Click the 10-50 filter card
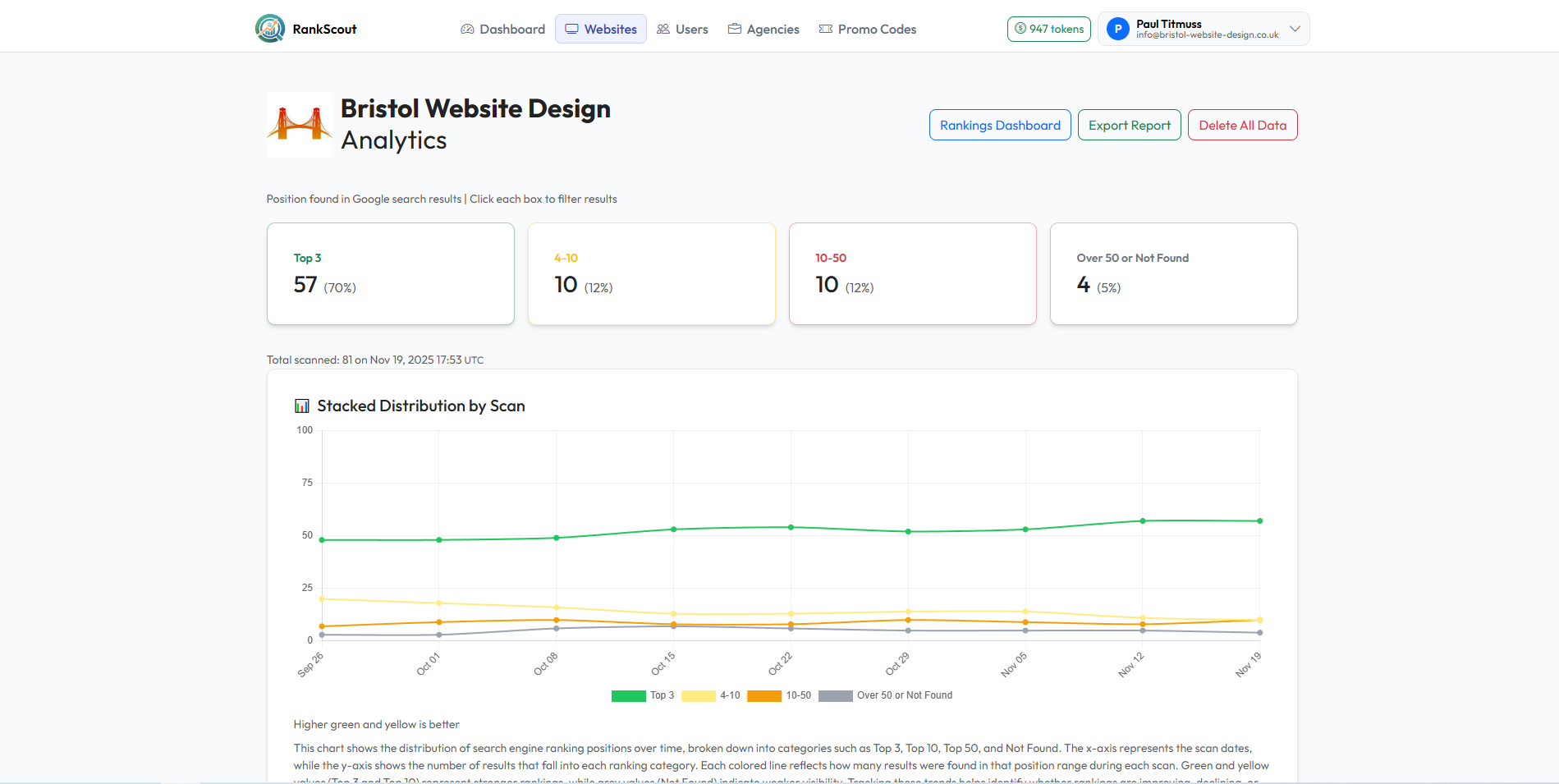 point(912,273)
